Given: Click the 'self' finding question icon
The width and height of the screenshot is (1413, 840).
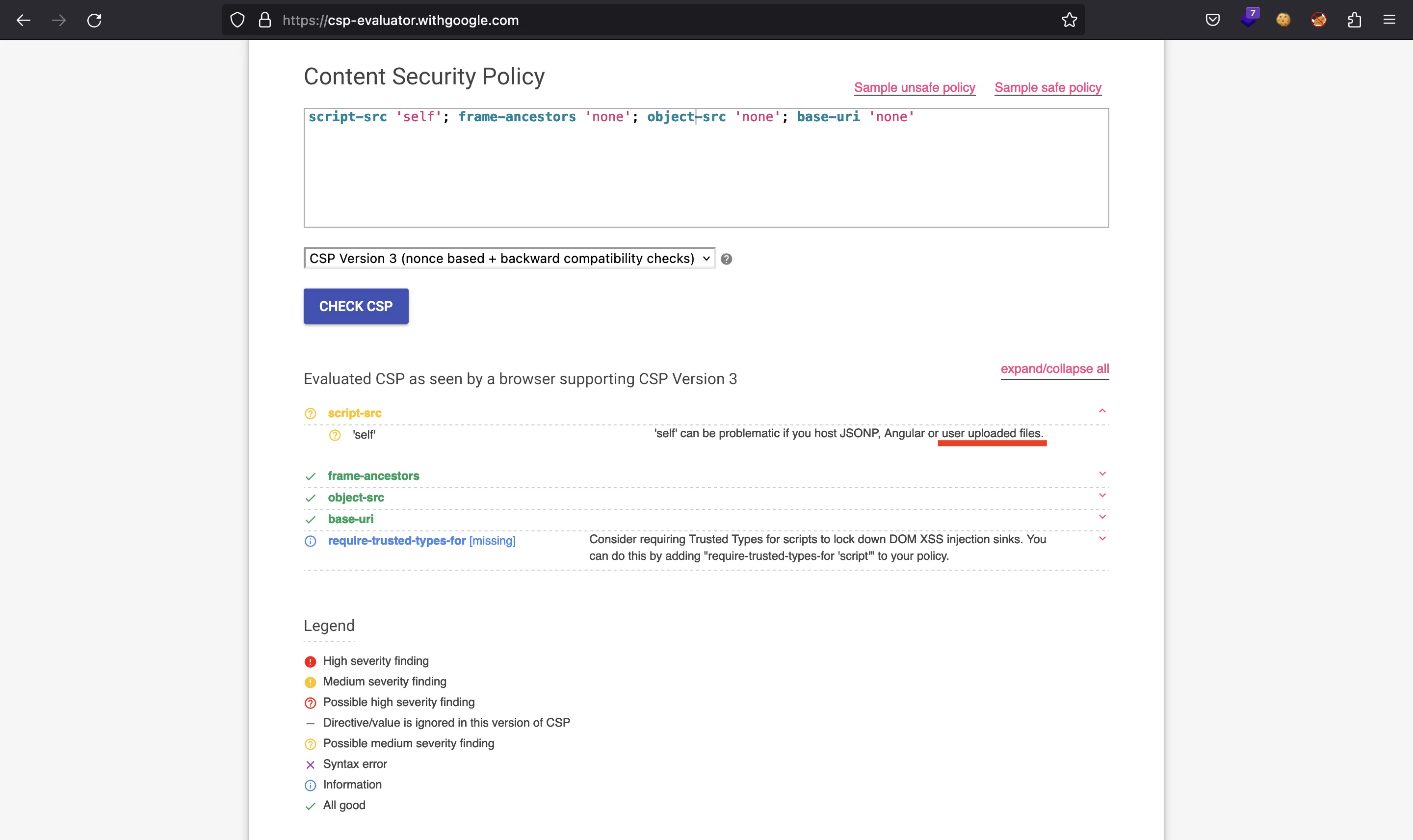Looking at the screenshot, I should coord(335,435).
